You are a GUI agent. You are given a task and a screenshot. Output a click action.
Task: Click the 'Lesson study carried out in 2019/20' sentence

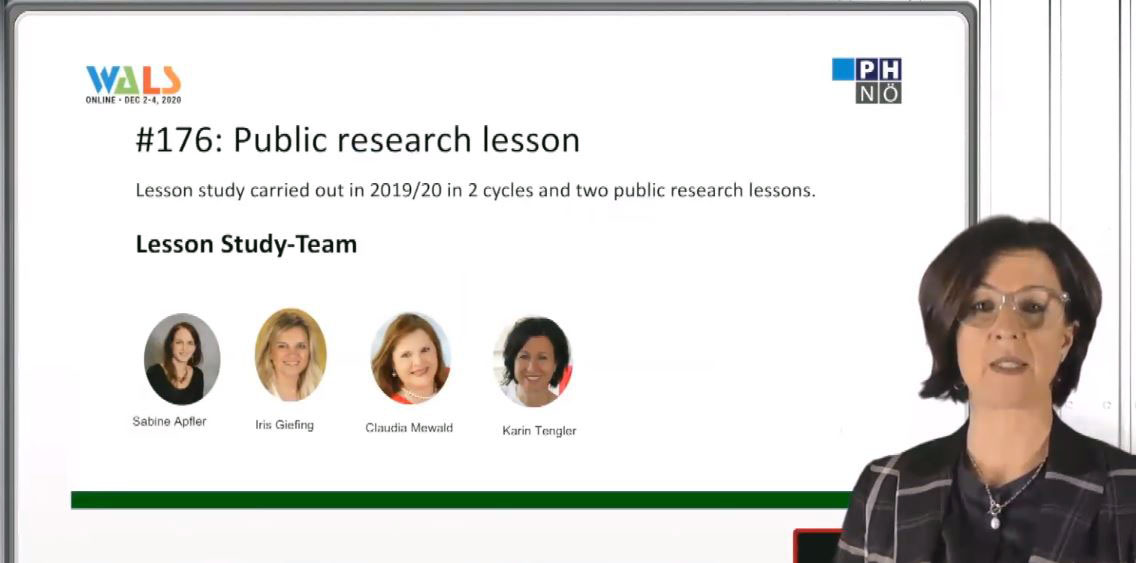475,192
